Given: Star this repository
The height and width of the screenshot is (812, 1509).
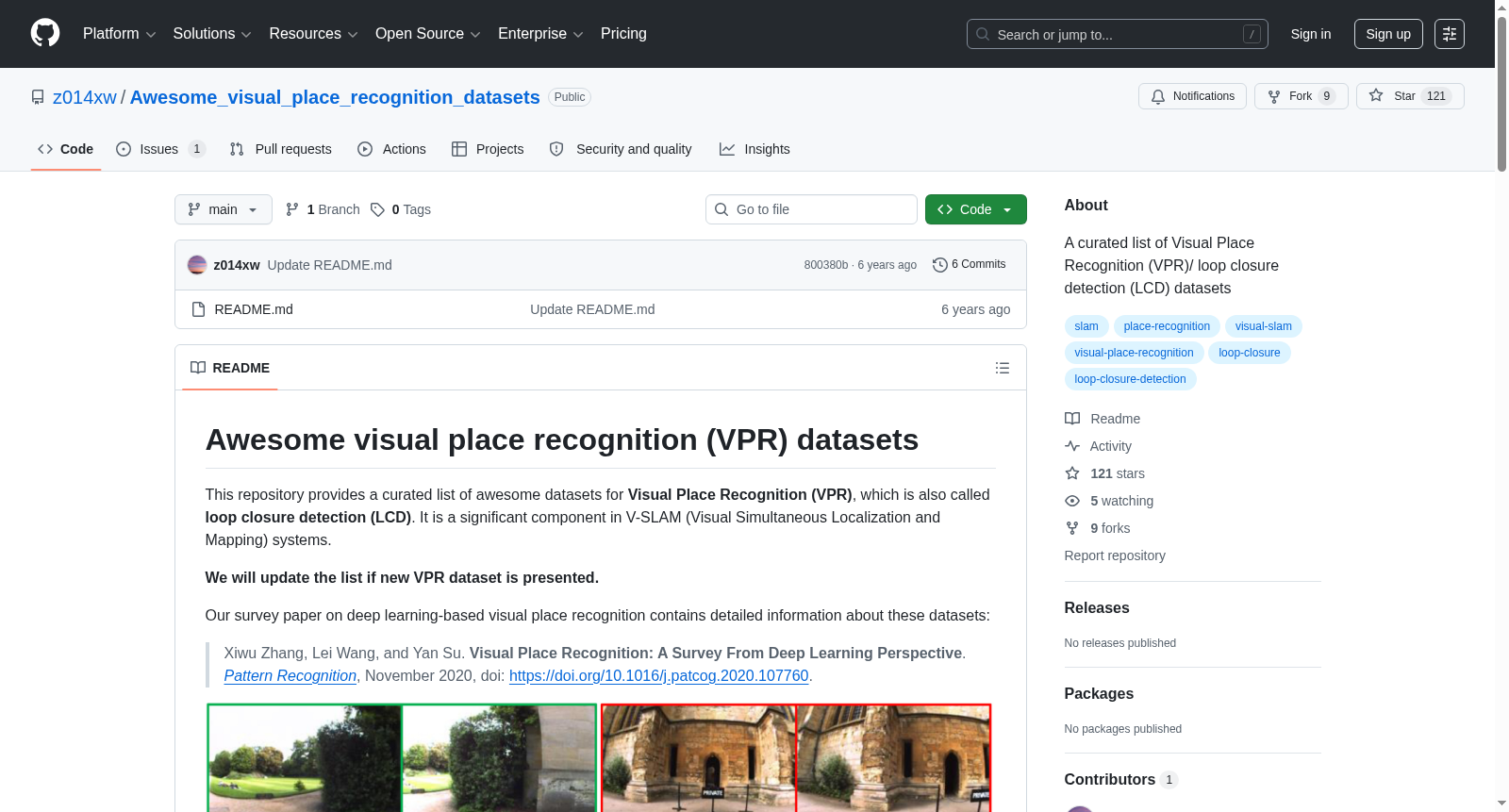Looking at the screenshot, I should (1409, 96).
